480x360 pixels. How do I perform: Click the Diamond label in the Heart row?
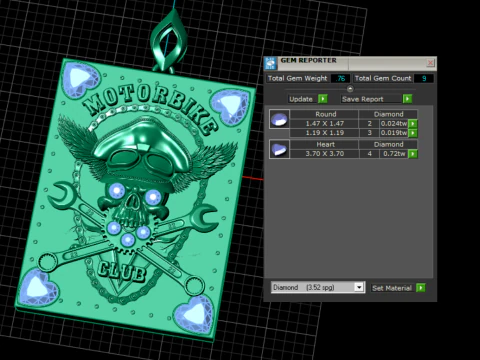(x=388, y=144)
